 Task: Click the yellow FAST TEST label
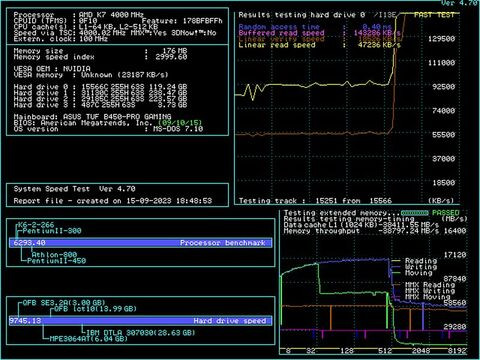coord(434,15)
